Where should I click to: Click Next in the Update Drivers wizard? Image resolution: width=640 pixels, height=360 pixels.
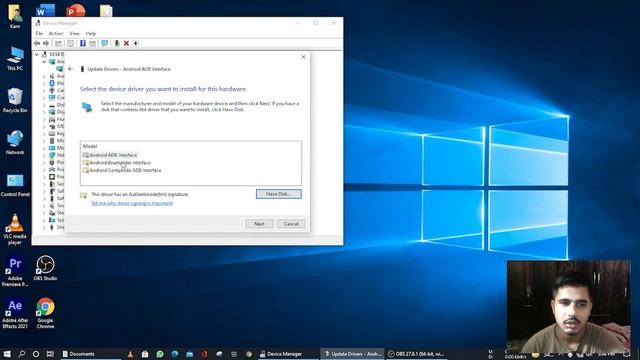[259, 224]
